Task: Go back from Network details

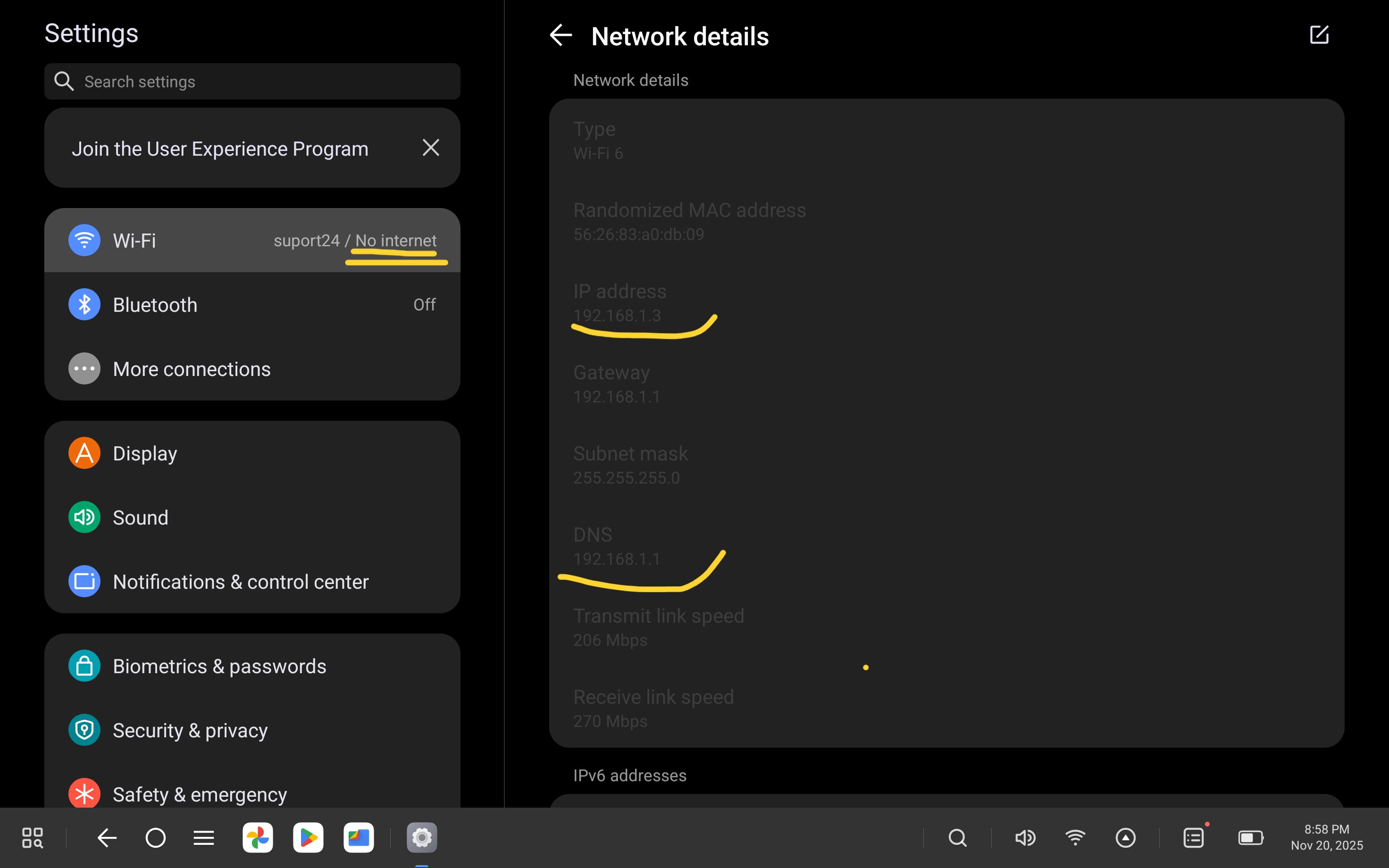Action: point(561,35)
